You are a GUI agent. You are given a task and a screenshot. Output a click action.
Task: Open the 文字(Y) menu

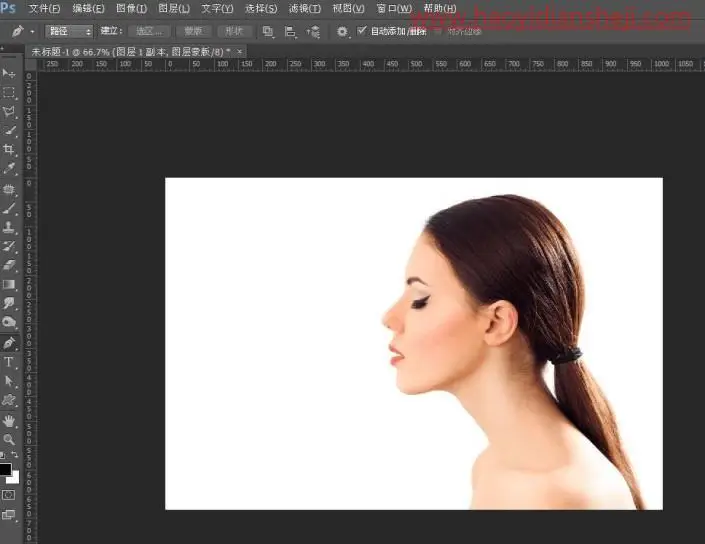tap(217, 9)
